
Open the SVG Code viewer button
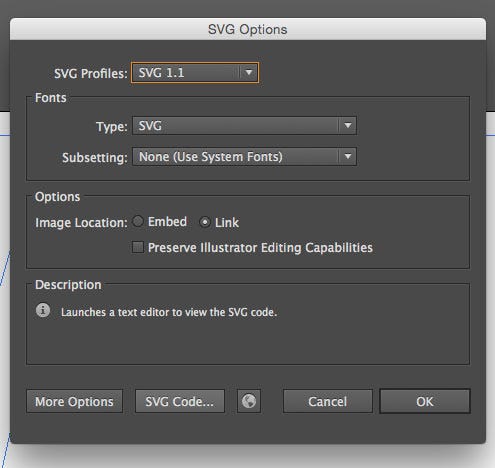[x=180, y=401]
